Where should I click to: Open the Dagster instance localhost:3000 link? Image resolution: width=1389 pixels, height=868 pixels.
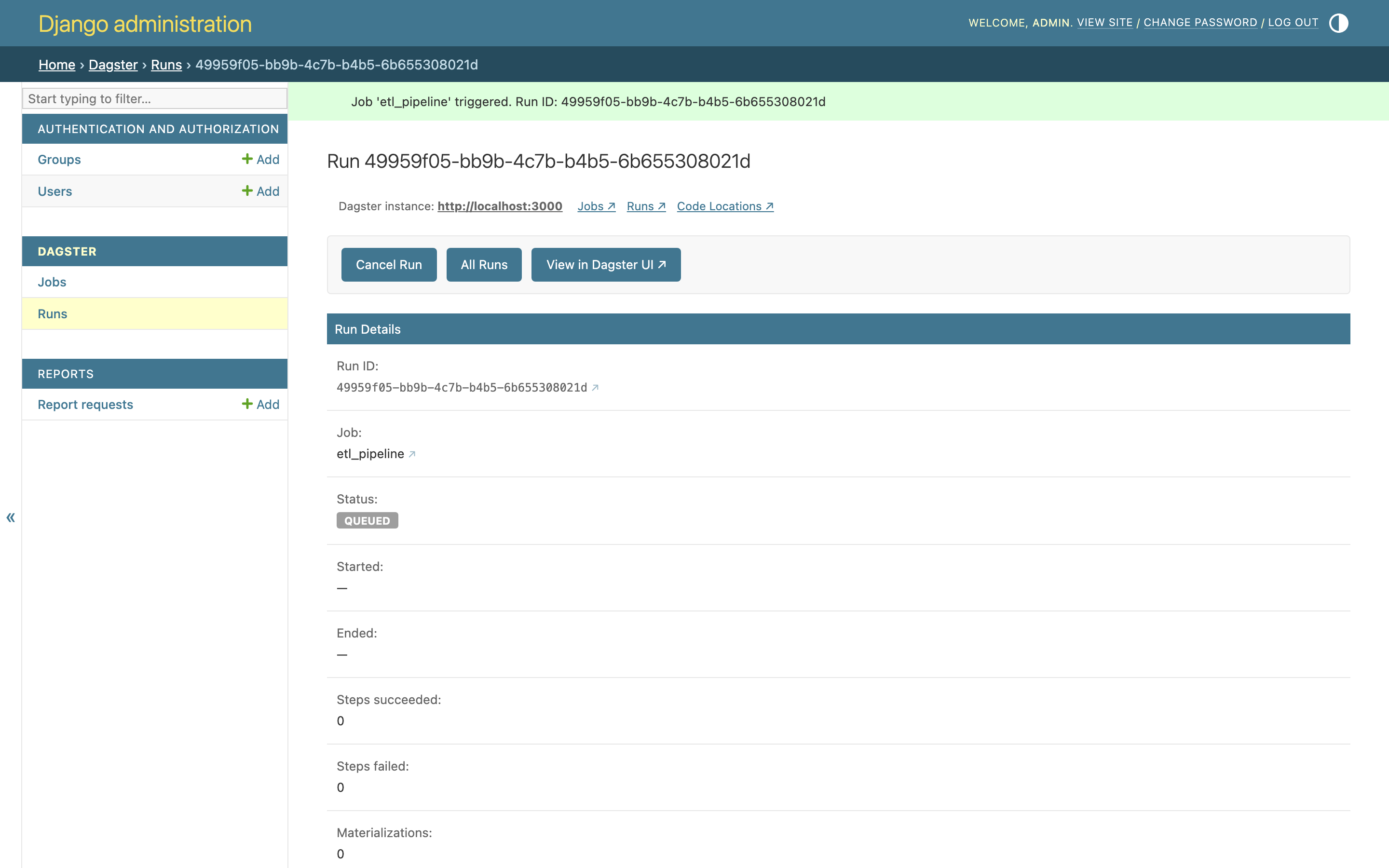tap(500, 206)
